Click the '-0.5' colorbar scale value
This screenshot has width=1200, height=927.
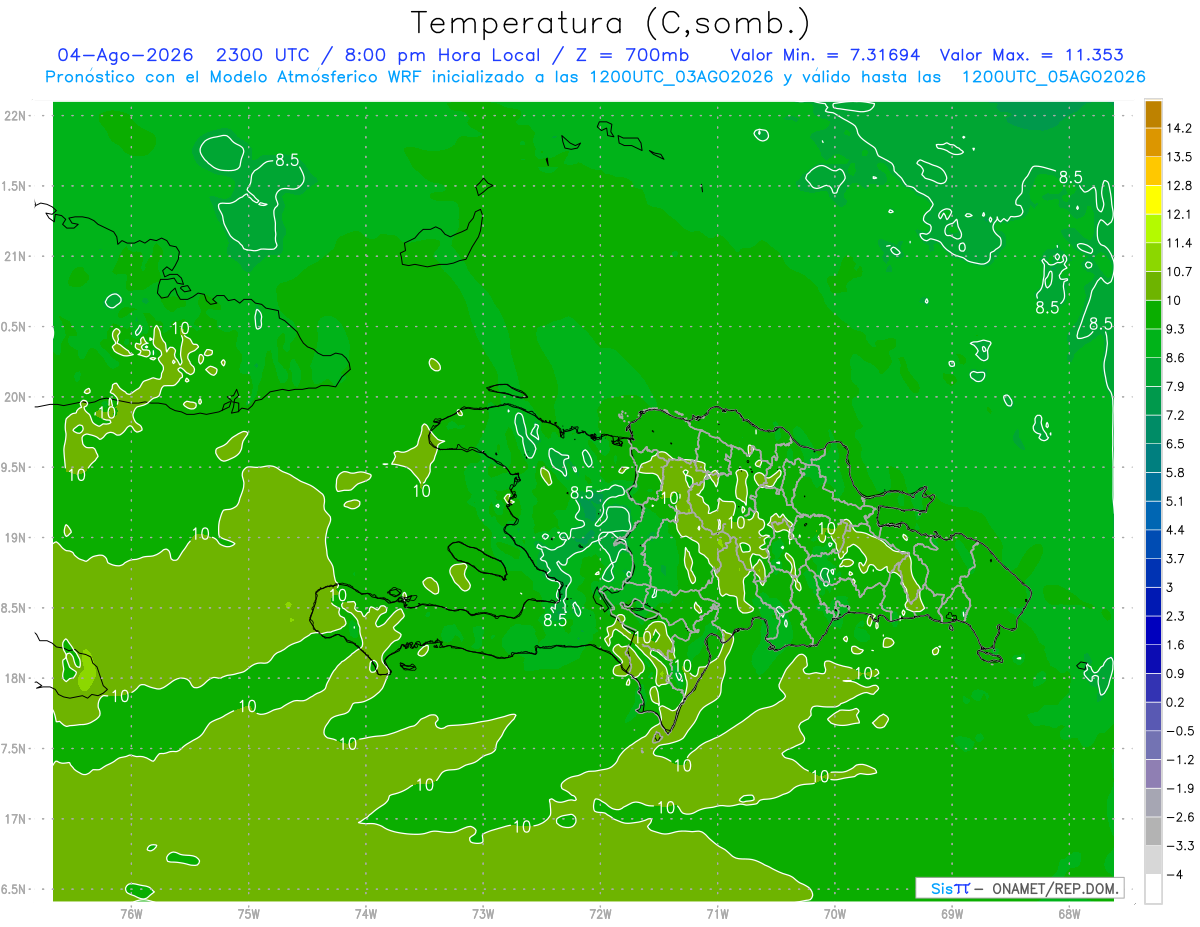[1179, 731]
